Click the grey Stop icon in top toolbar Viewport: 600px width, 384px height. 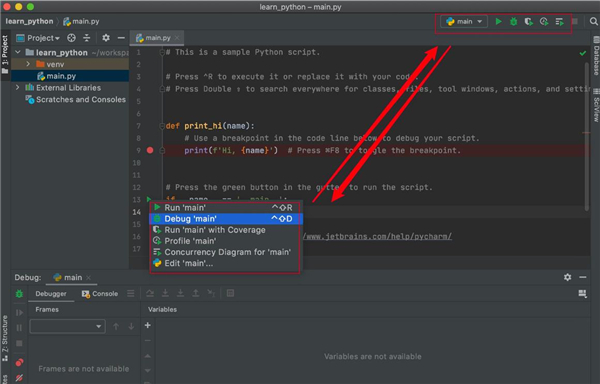575,21
